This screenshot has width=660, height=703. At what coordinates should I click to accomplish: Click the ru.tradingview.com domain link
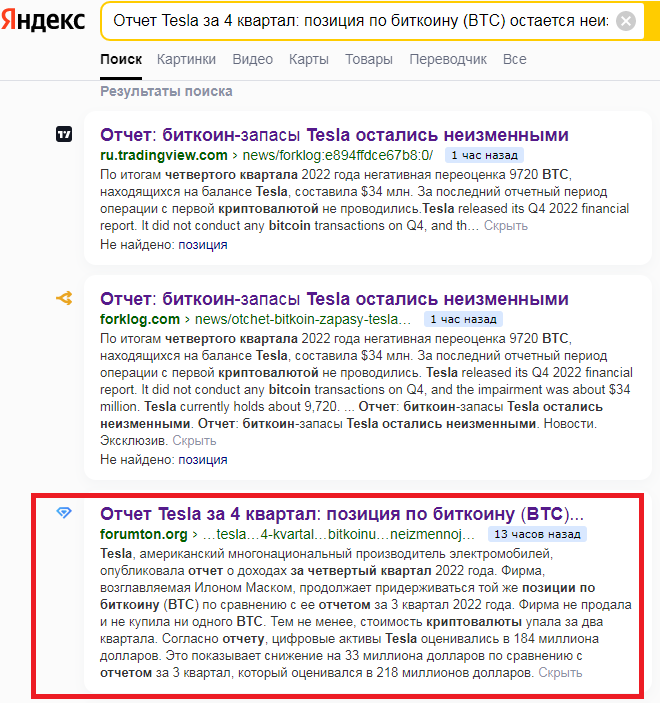(x=164, y=155)
